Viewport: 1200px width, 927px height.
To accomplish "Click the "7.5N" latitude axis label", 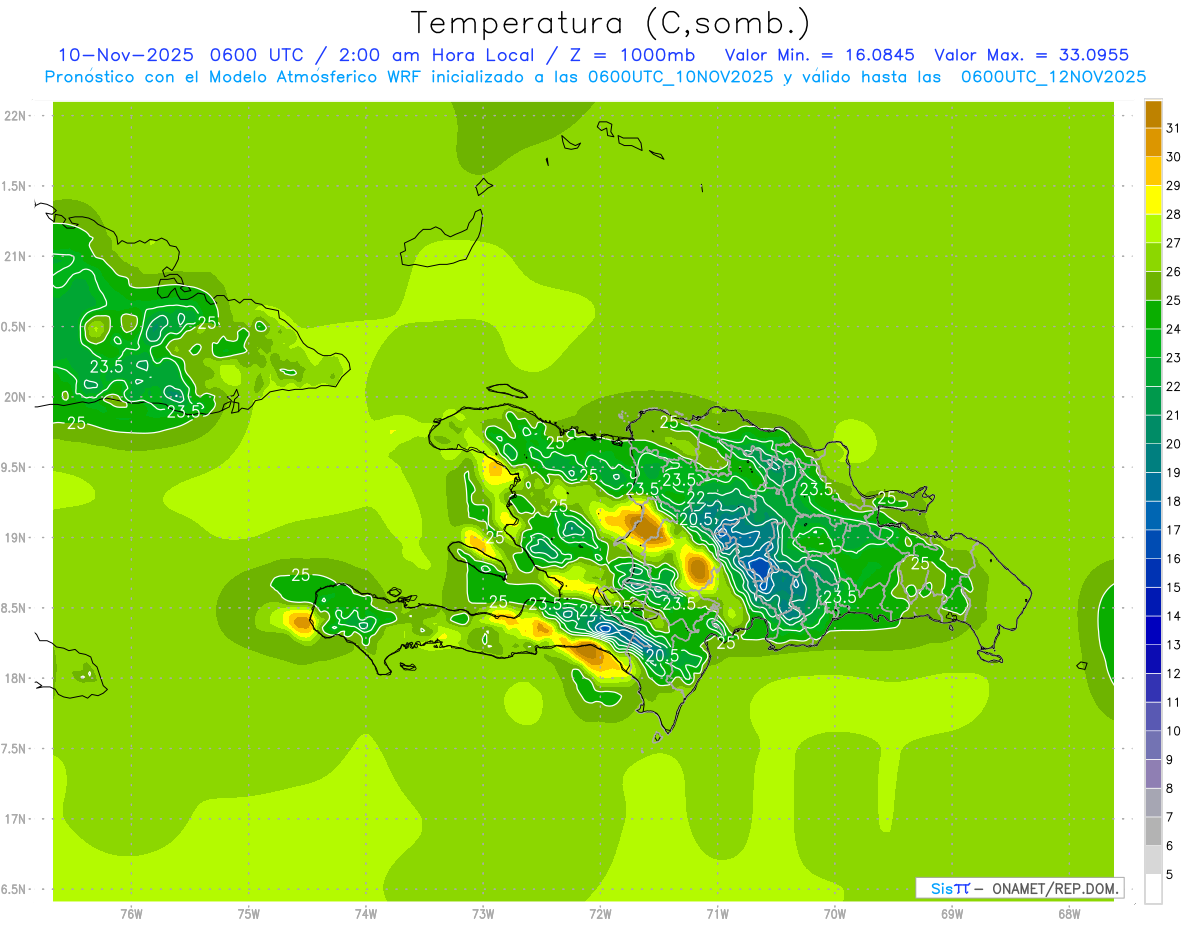I will coord(14,749).
